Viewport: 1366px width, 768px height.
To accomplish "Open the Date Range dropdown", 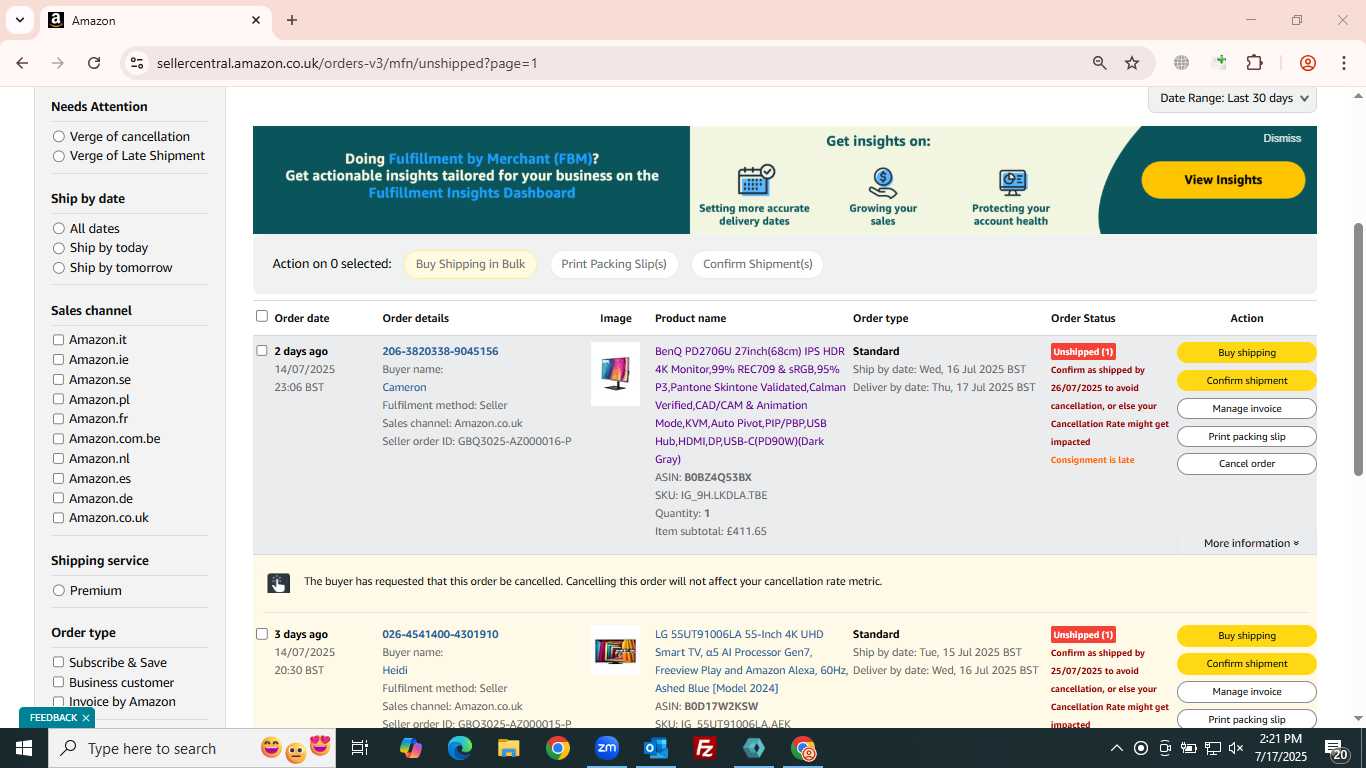I will coord(1232,98).
